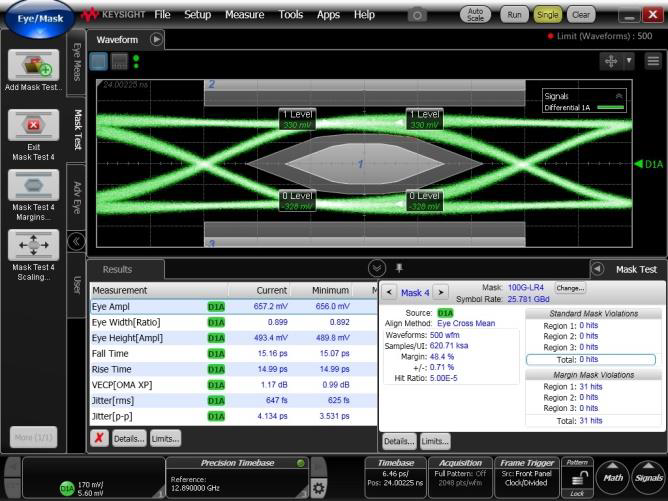Expand the Signals legend box
The width and height of the screenshot is (668, 501).
(618, 96)
